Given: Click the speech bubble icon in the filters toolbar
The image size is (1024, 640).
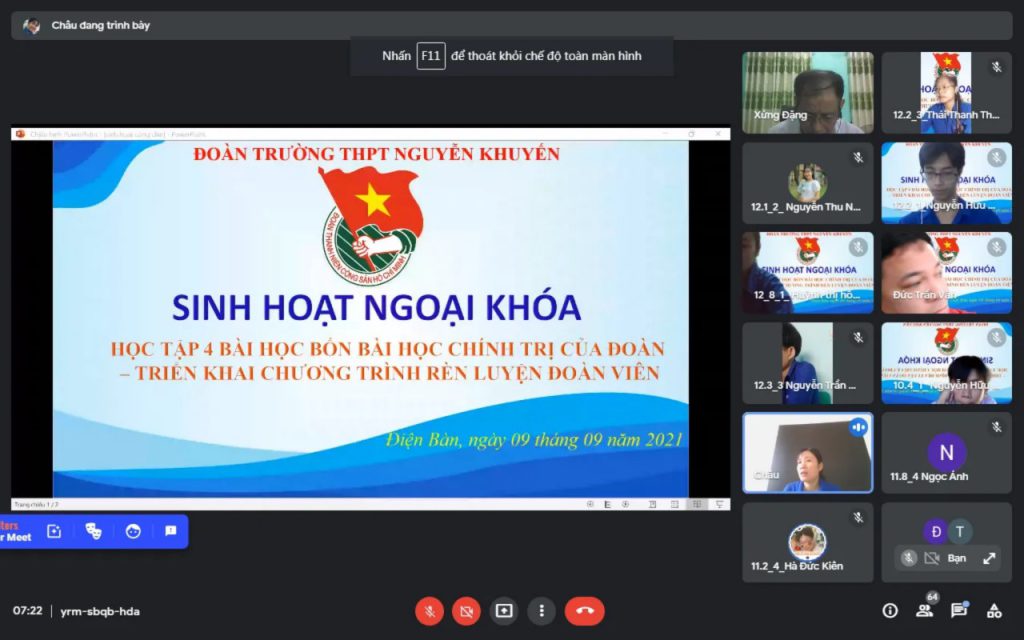Looking at the screenshot, I should coord(171,531).
